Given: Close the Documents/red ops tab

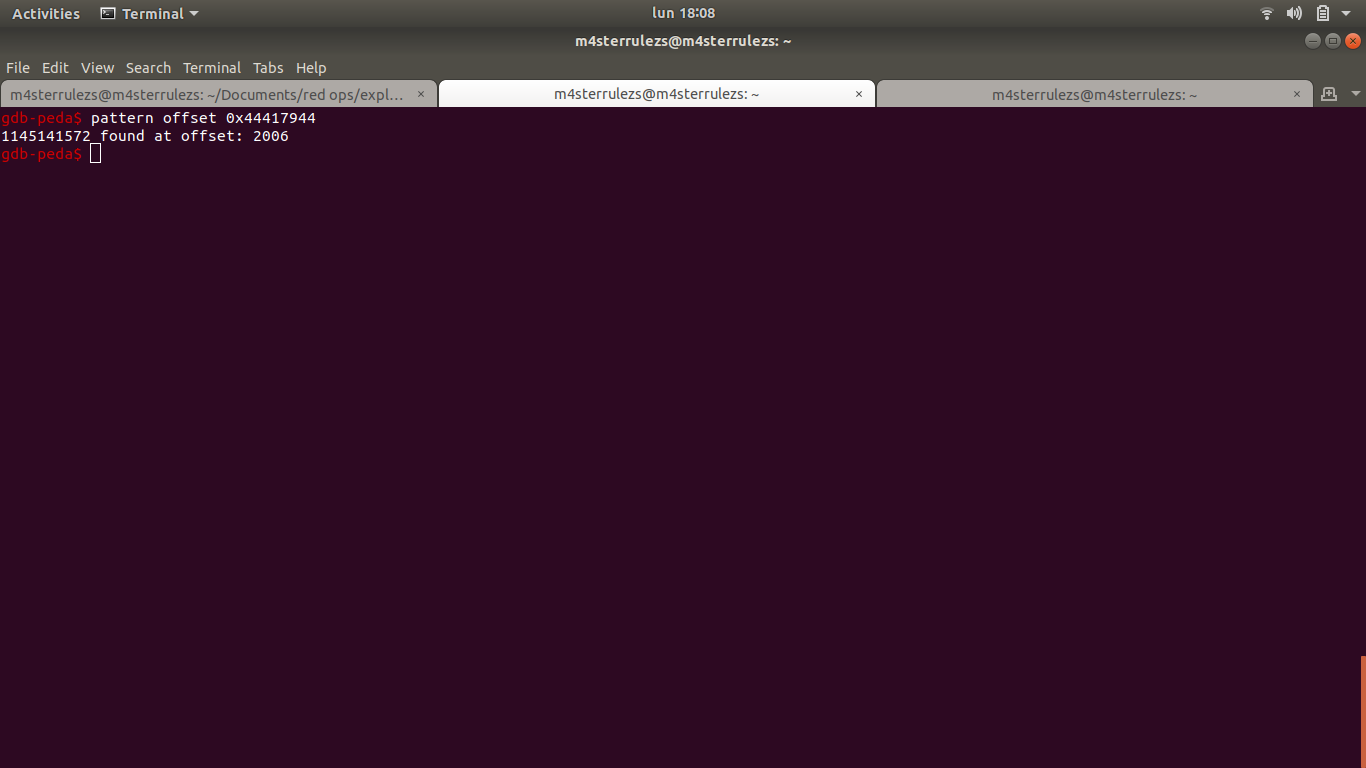Looking at the screenshot, I should click(x=421, y=94).
